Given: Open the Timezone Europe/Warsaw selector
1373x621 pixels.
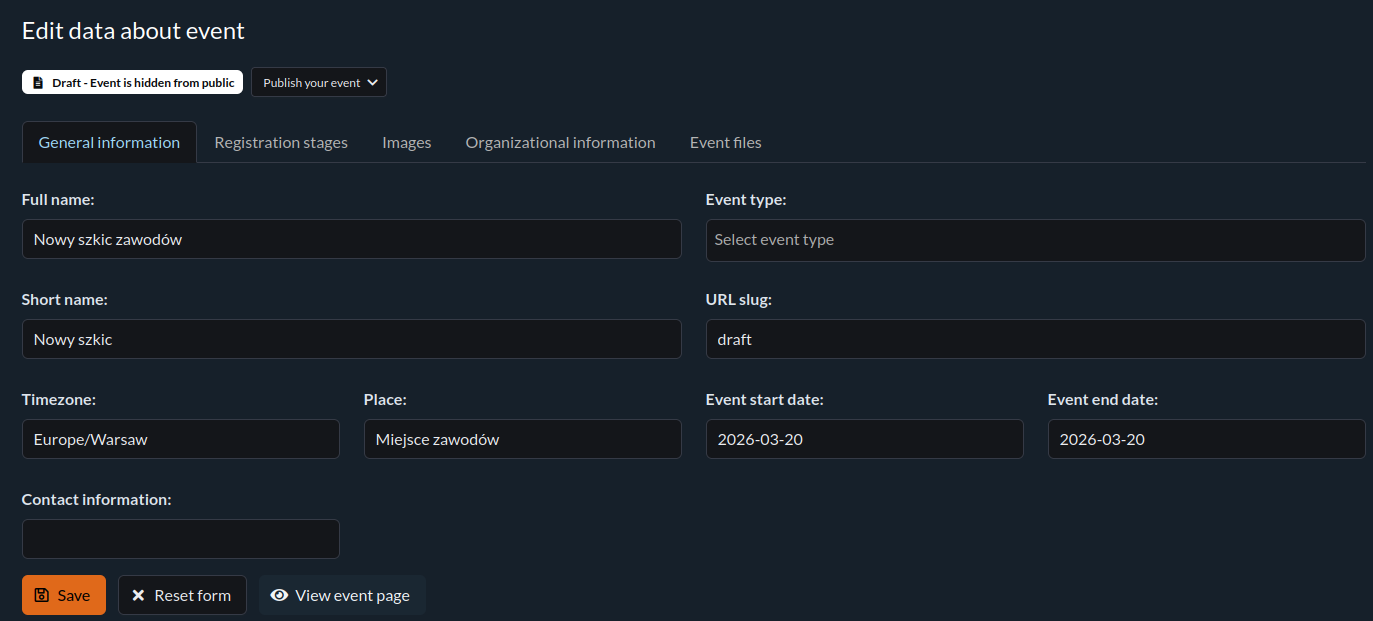Looking at the screenshot, I should [180, 439].
